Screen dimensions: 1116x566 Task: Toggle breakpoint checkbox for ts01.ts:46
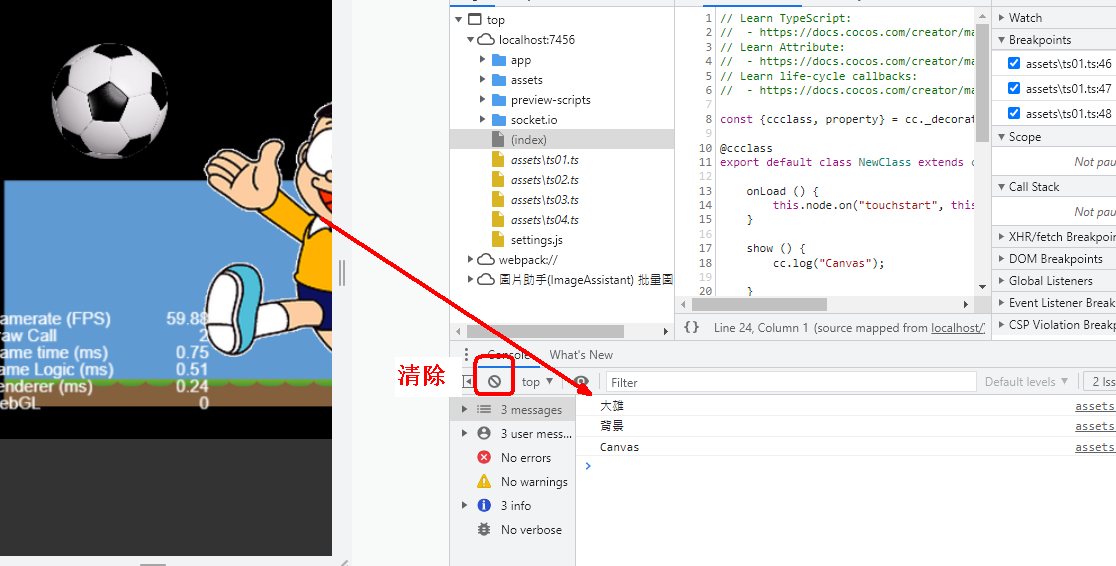1014,63
